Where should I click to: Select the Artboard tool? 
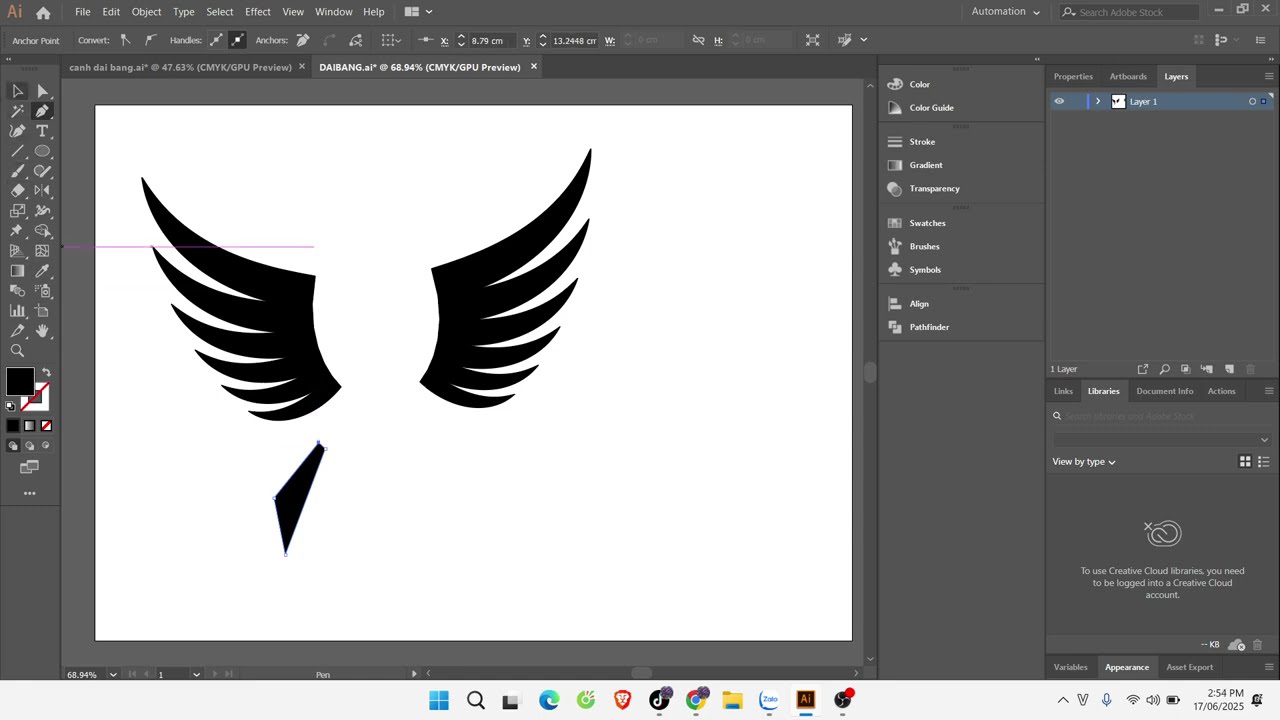coord(42,311)
